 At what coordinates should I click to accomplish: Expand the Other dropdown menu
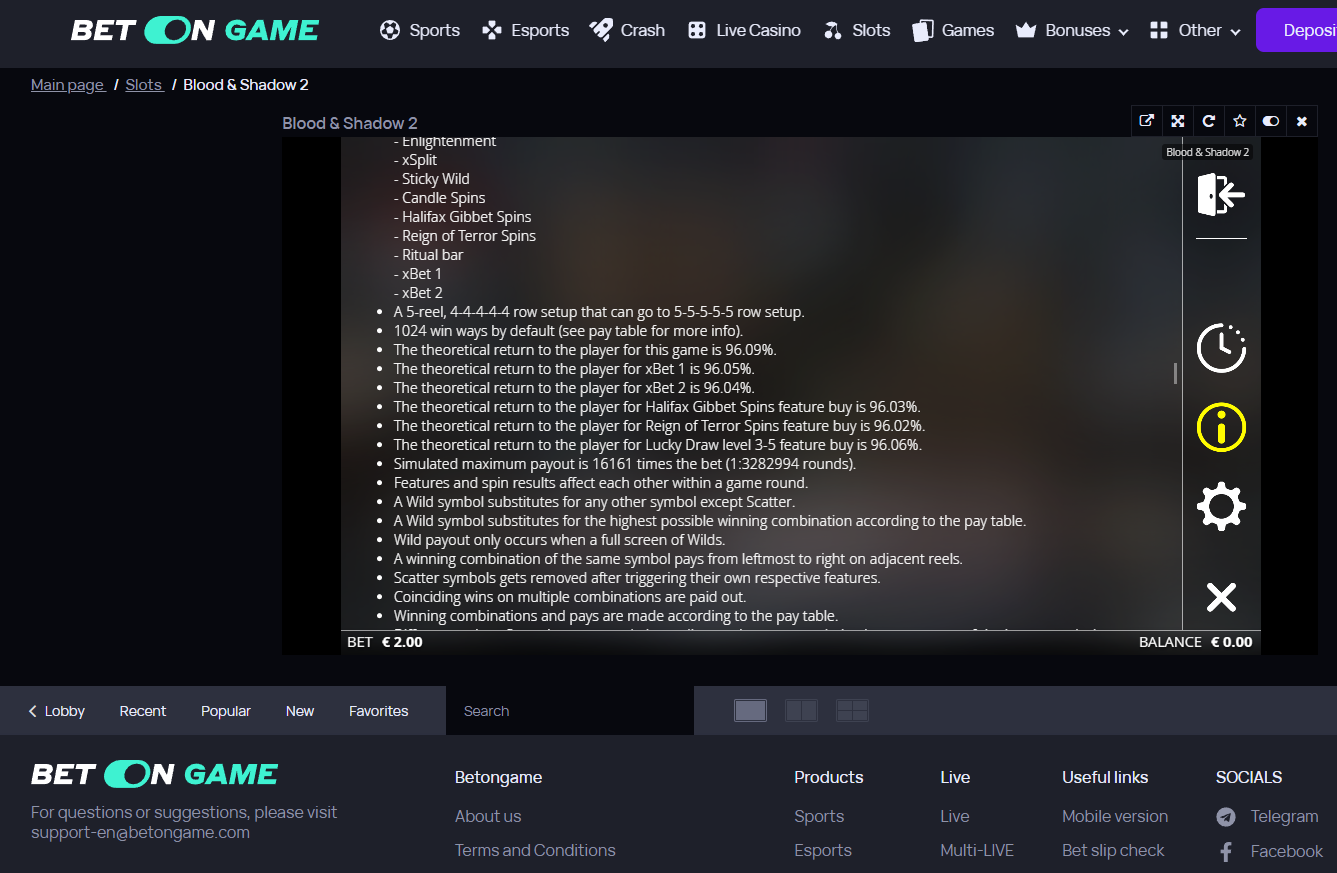click(x=1195, y=30)
